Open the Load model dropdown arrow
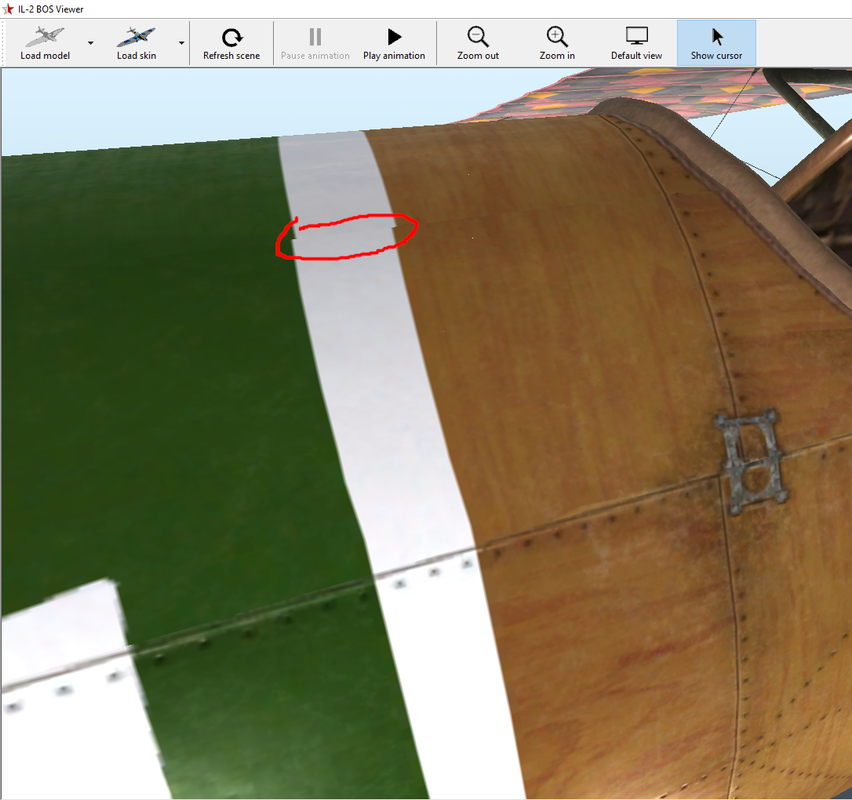Viewport: 852px width, 800px height. point(91,43)
